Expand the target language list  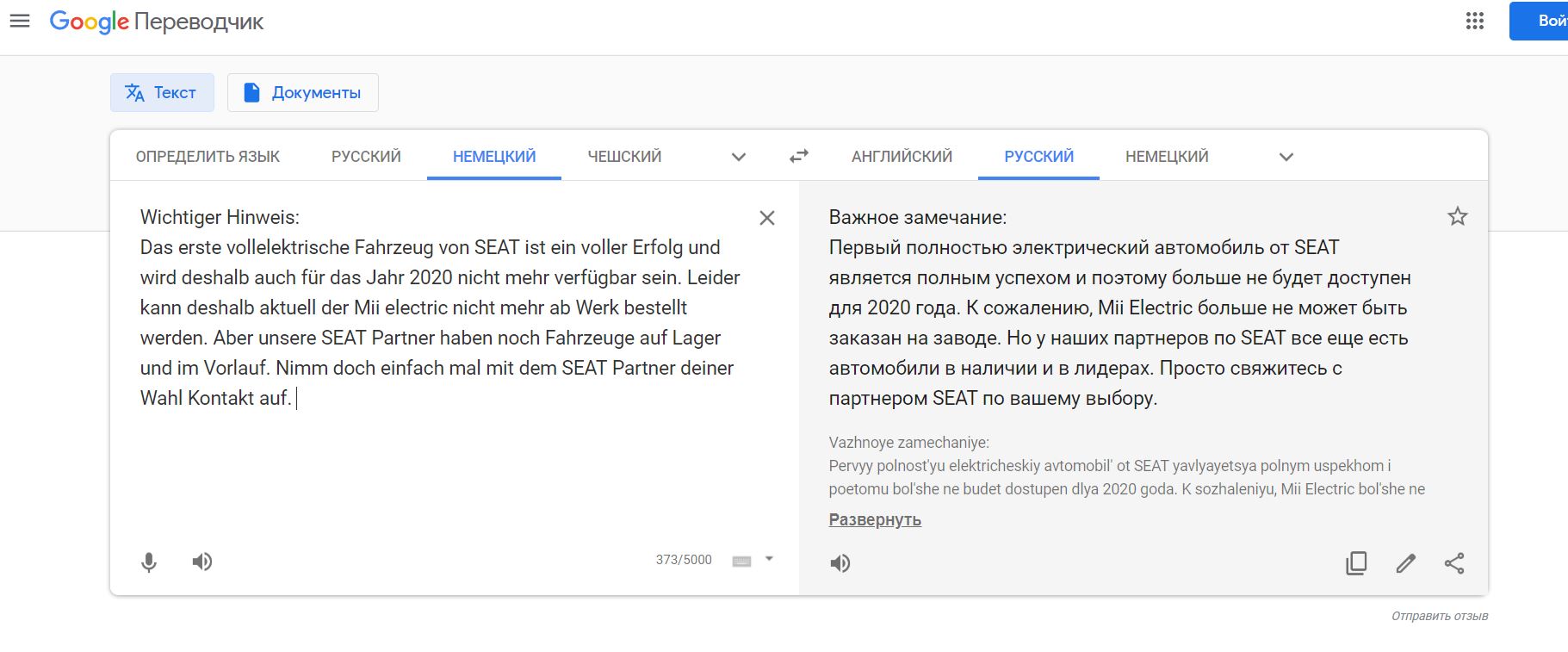coord(1286,157)
